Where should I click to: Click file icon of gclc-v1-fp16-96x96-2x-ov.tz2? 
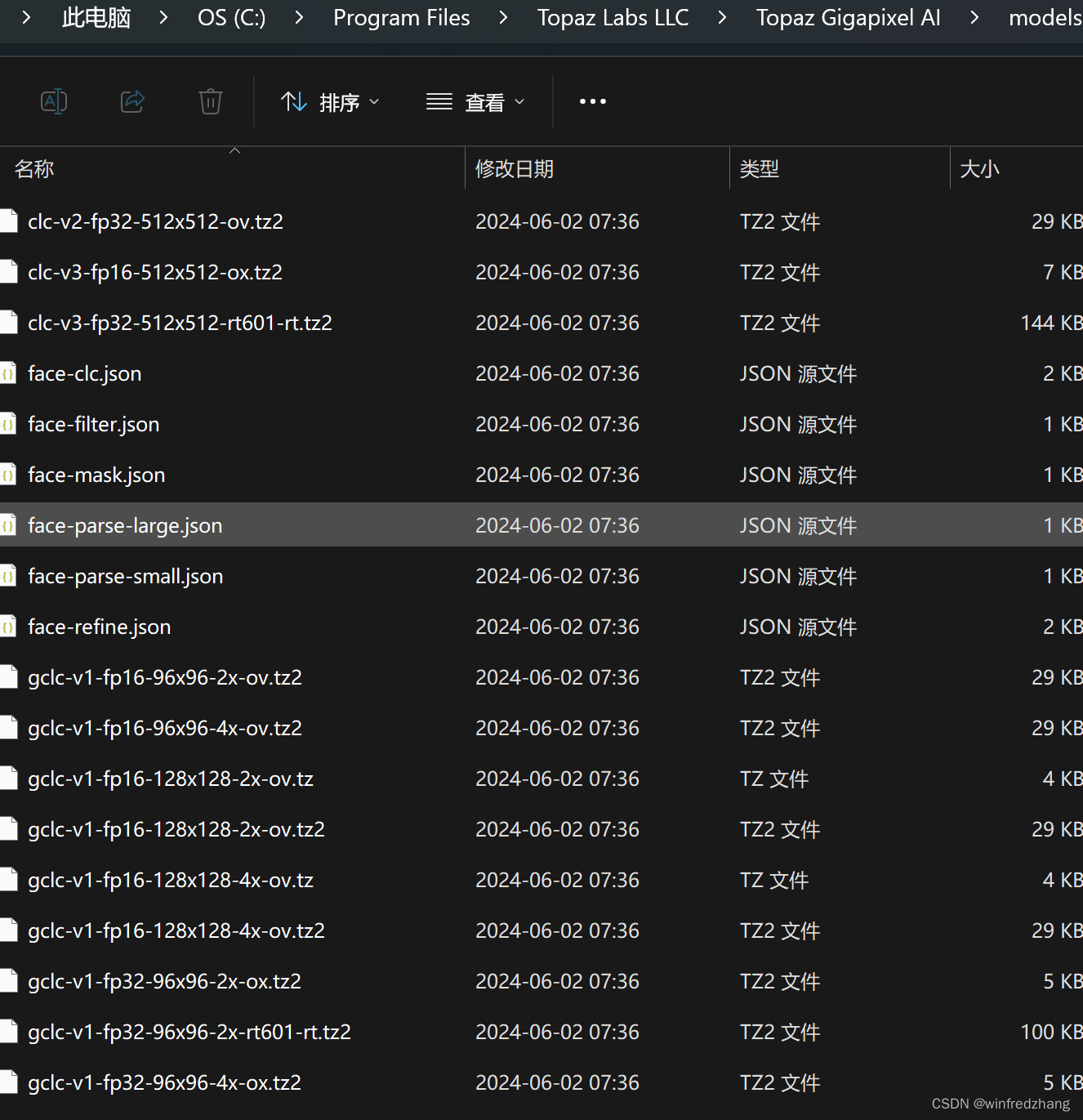pyautogui.click(x=8, y=677)
